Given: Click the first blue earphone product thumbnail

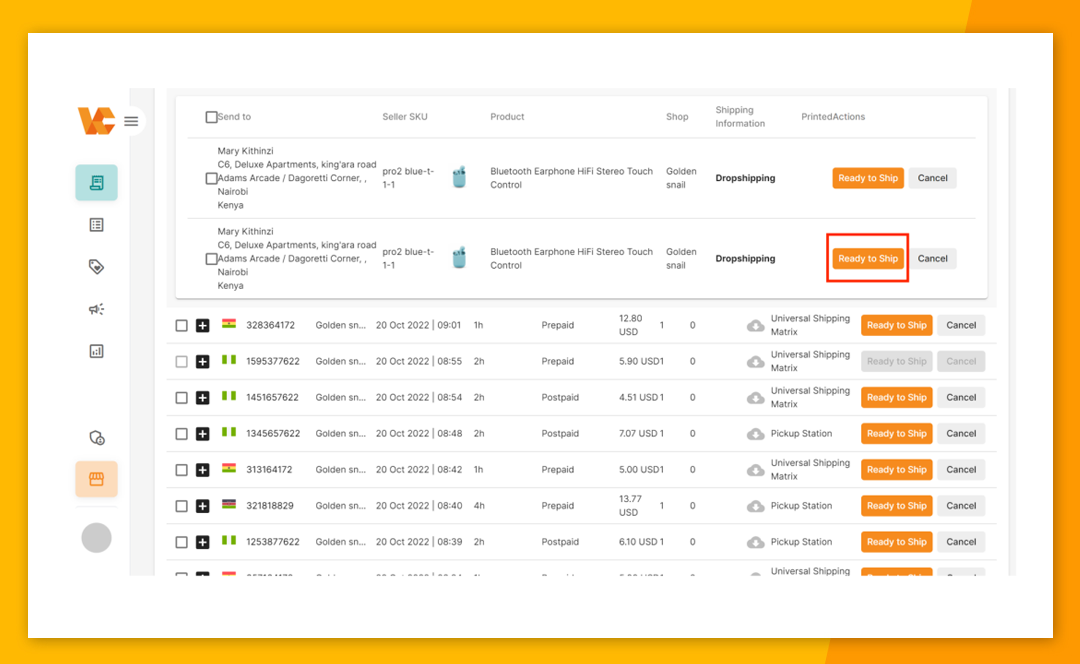Looking at the screenshot, I should click(459, 177).
